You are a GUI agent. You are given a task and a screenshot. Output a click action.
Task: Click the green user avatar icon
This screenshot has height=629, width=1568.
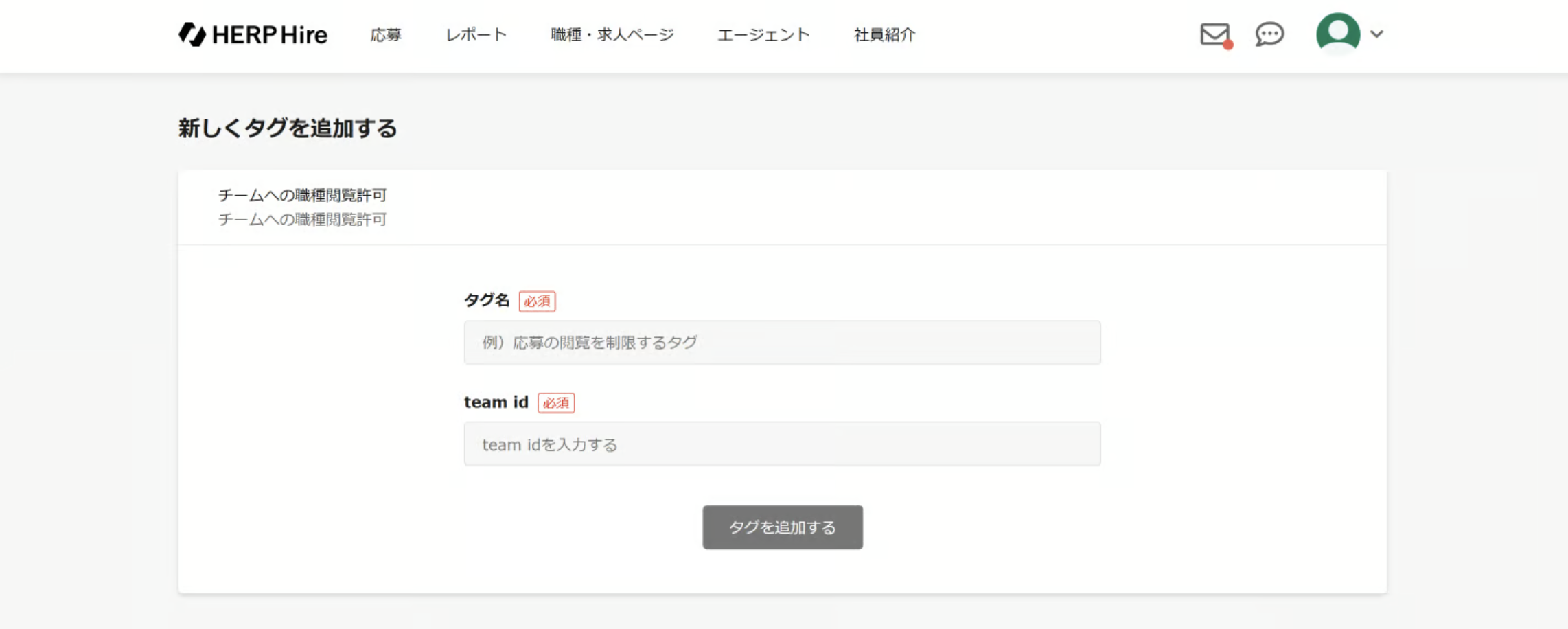click(x=1337, y=32)
